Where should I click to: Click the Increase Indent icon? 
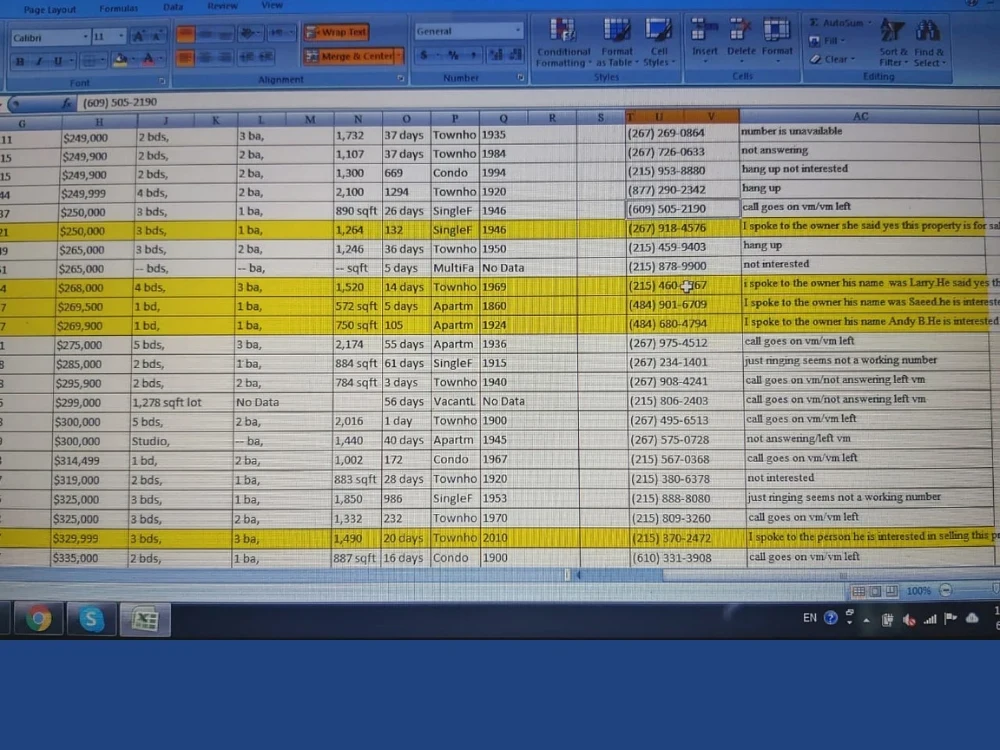(x=265, y=57)
